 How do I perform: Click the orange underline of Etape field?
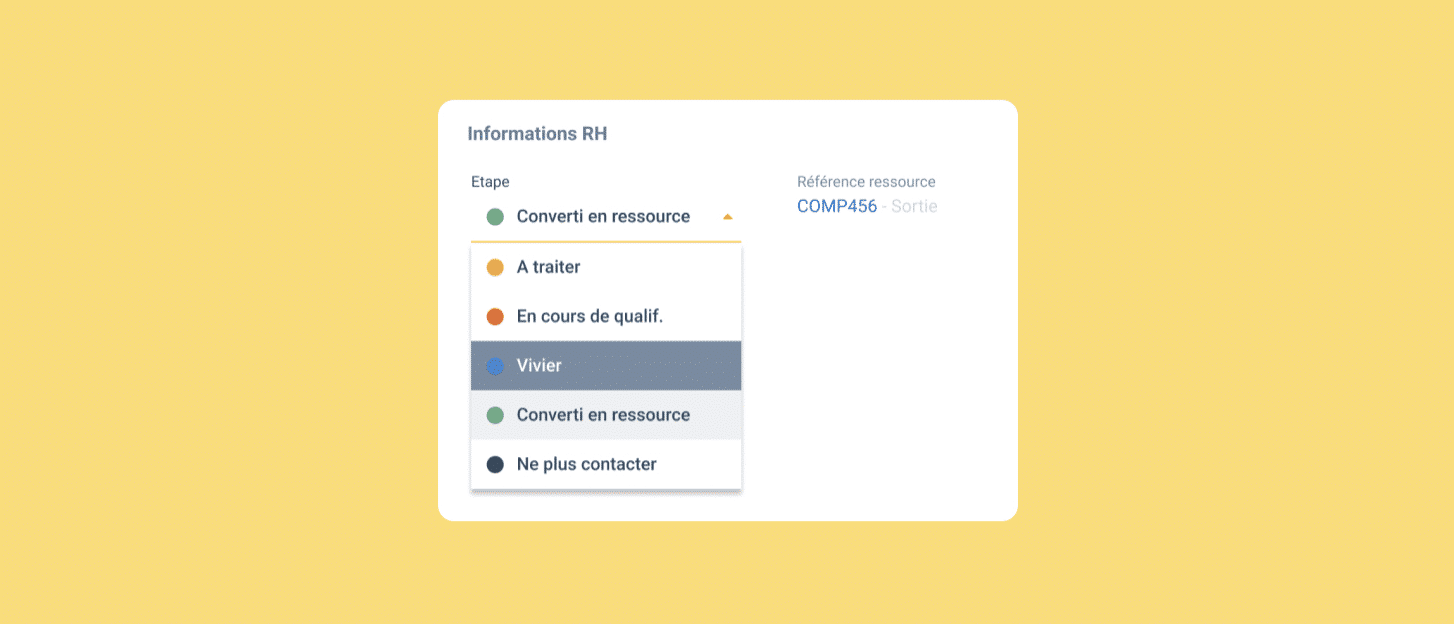pos(606,241)
